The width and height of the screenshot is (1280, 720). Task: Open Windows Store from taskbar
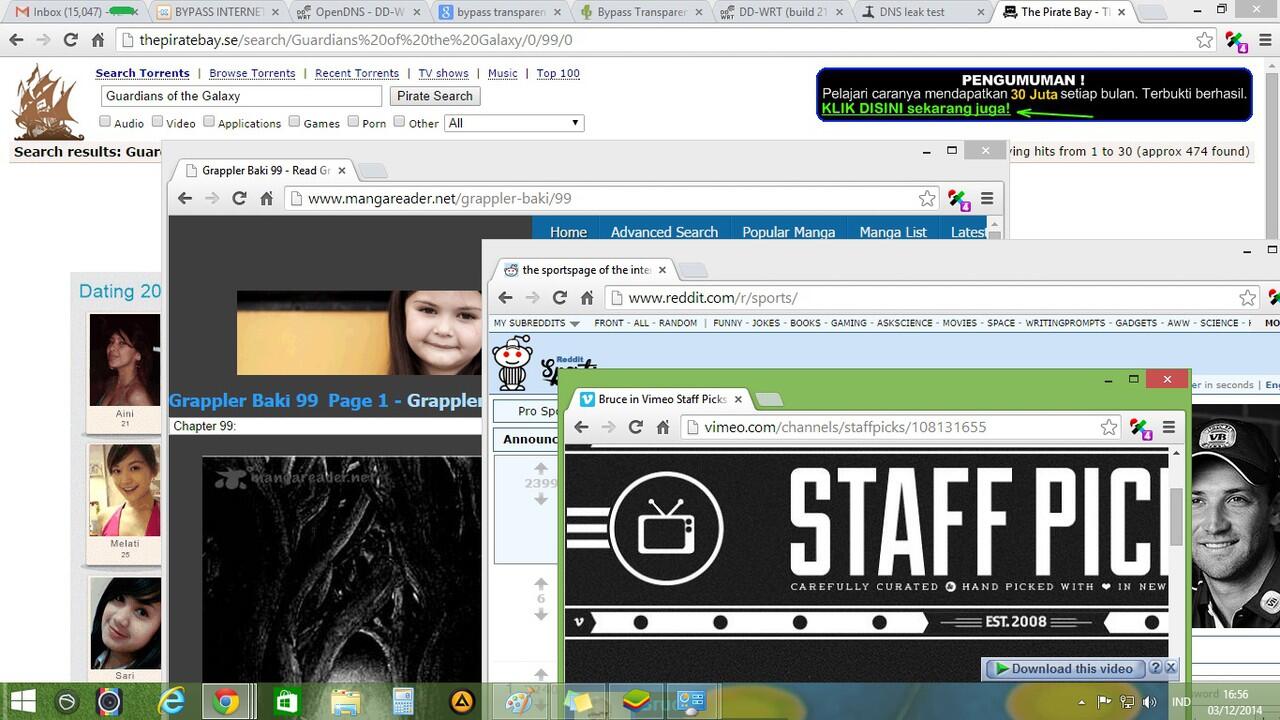click(287, 702)
